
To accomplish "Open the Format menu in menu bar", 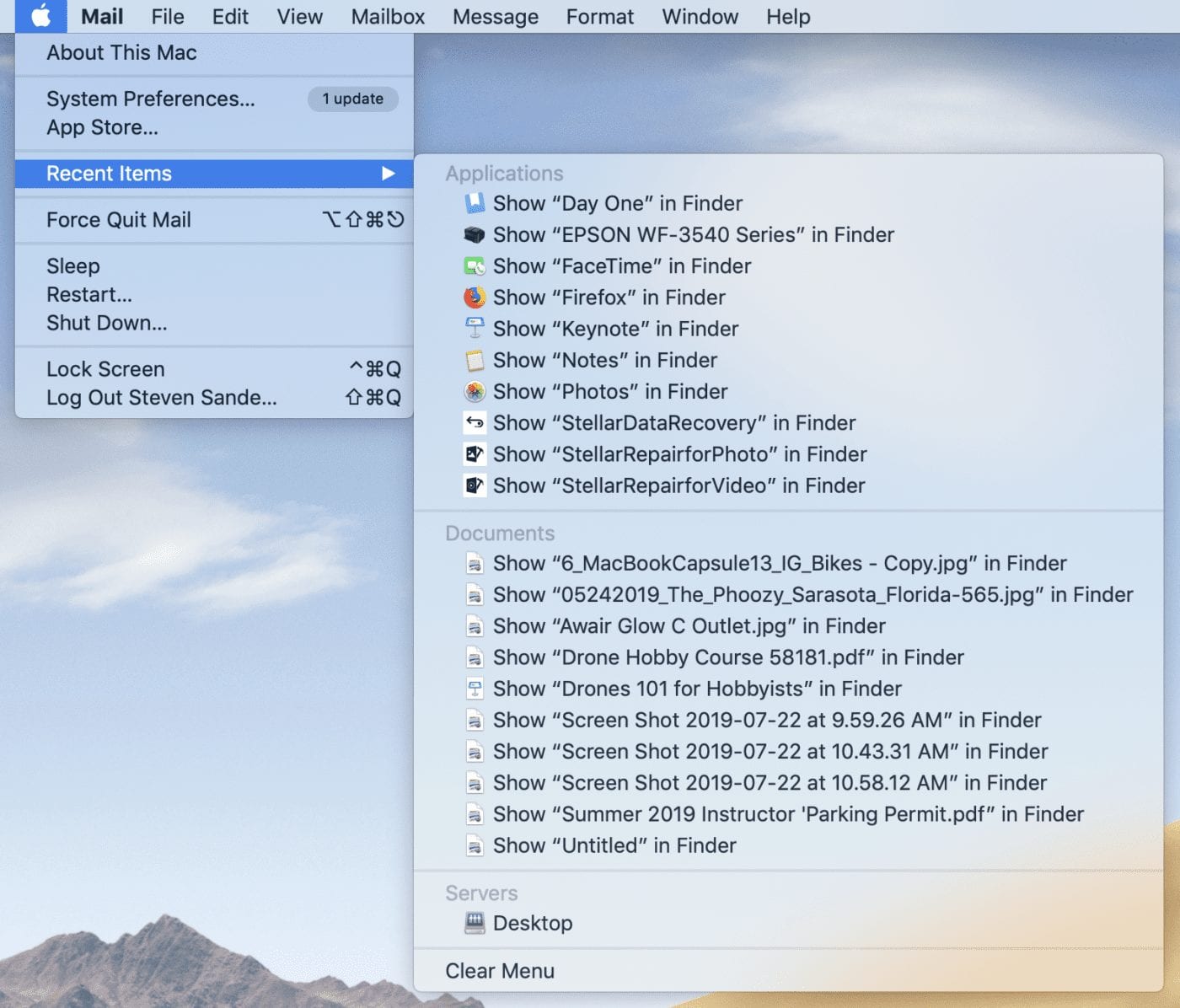I will 599,17.
